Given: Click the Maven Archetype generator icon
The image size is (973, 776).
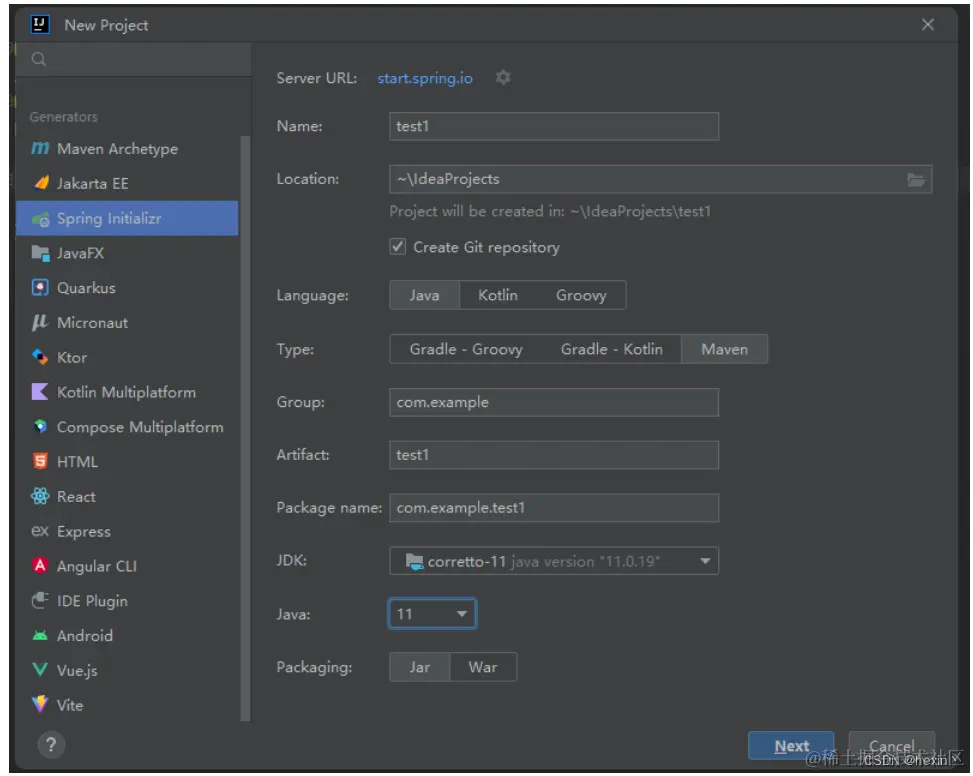Looking at the screenshot, I should pos(40,149).
